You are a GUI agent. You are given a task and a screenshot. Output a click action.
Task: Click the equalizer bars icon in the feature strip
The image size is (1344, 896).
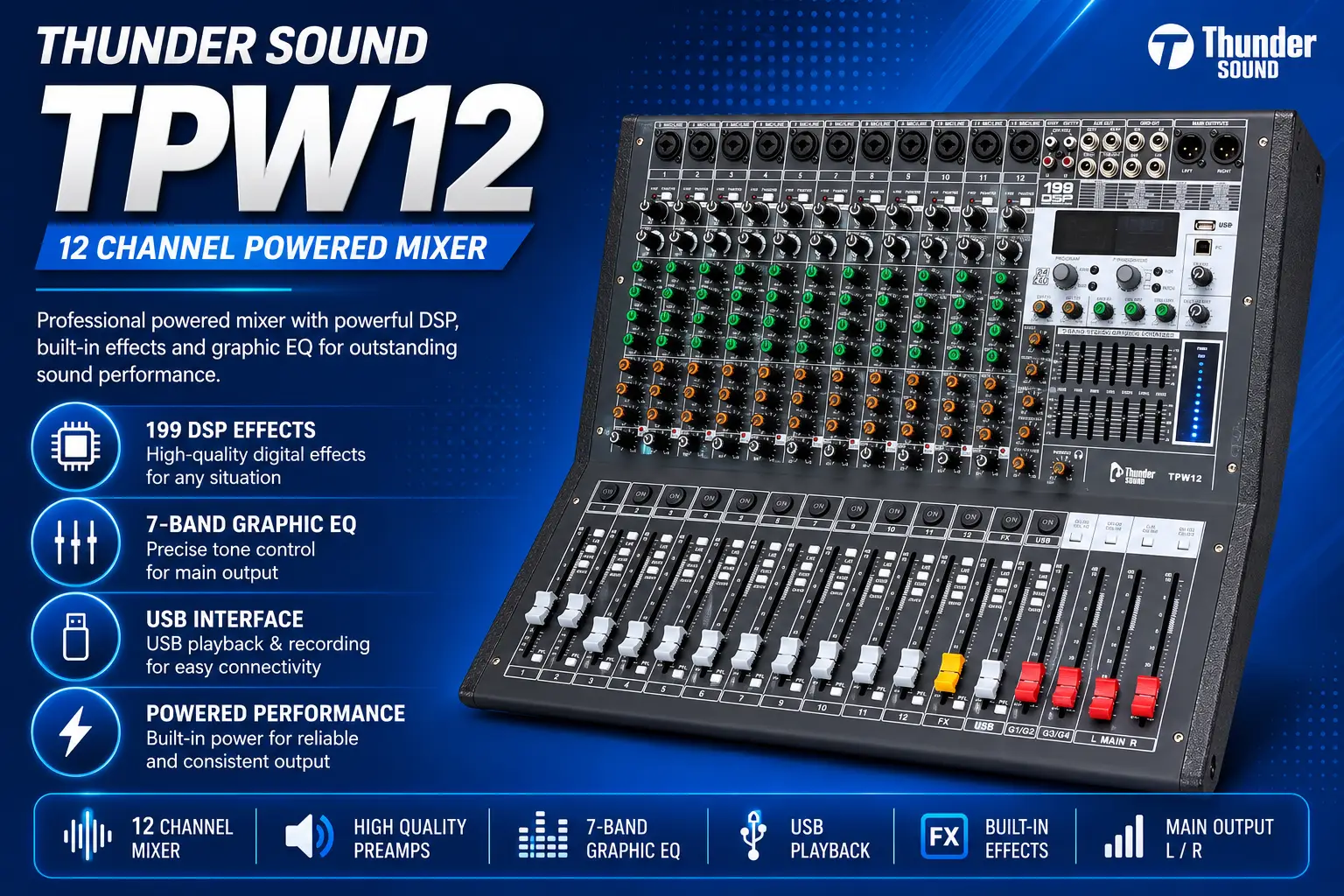542,836
